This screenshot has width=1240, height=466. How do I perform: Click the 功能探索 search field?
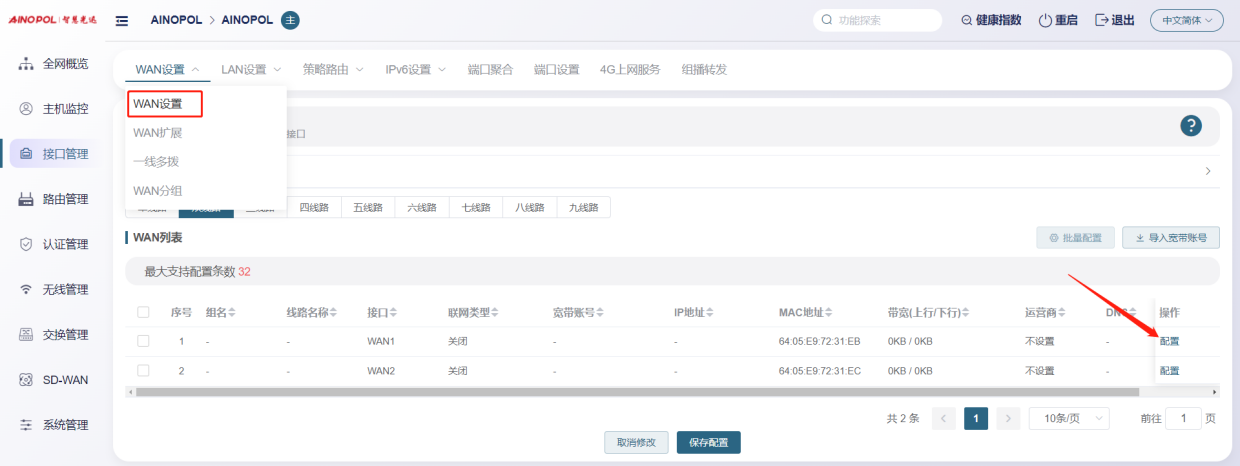876,21
